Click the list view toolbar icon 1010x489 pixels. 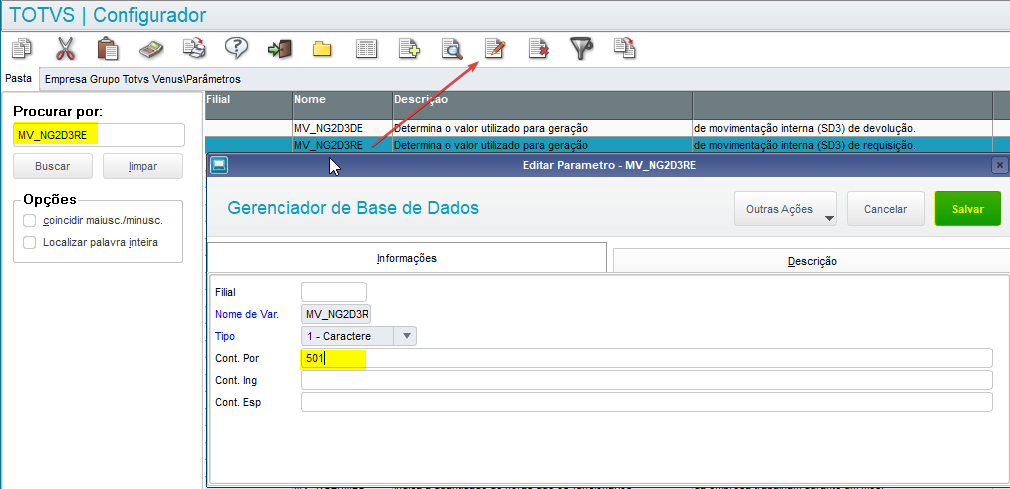[367, 49]
